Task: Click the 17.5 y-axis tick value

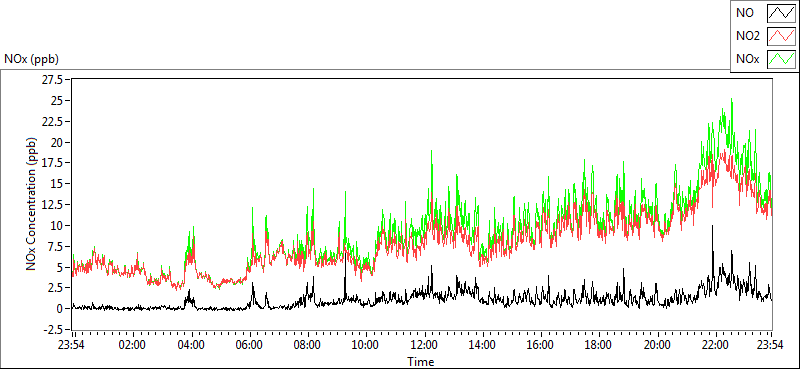Action: click(53, 163)
